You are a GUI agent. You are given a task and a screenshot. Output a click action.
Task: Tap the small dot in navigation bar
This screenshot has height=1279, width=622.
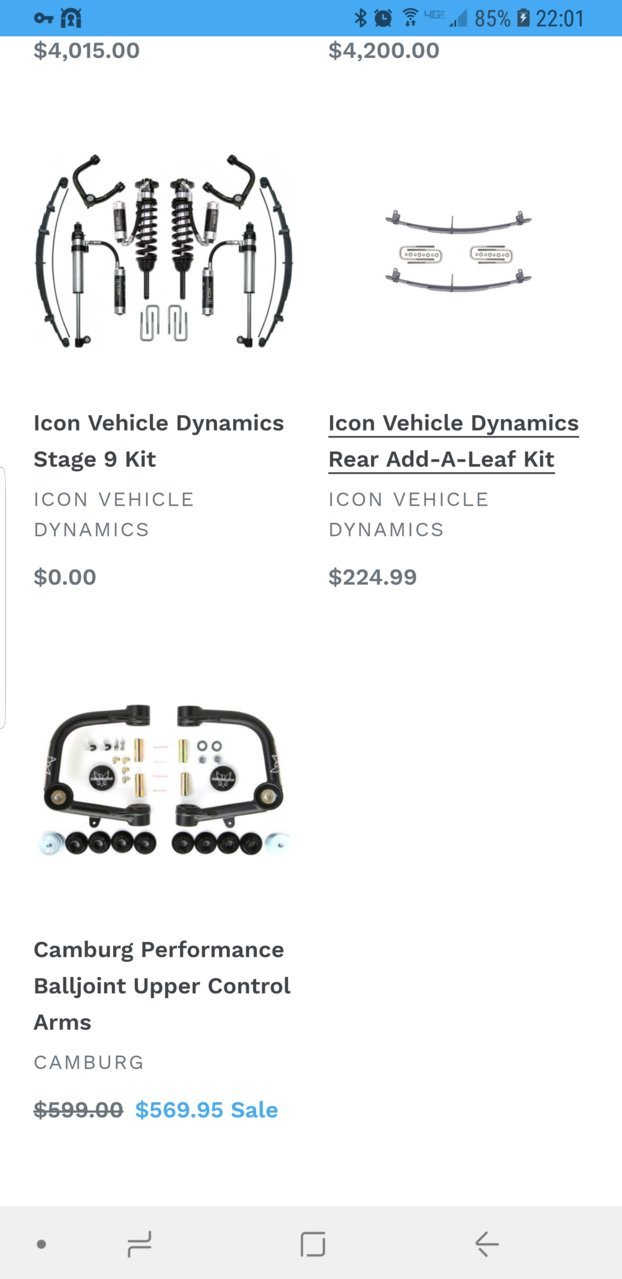coord(41,1244)
